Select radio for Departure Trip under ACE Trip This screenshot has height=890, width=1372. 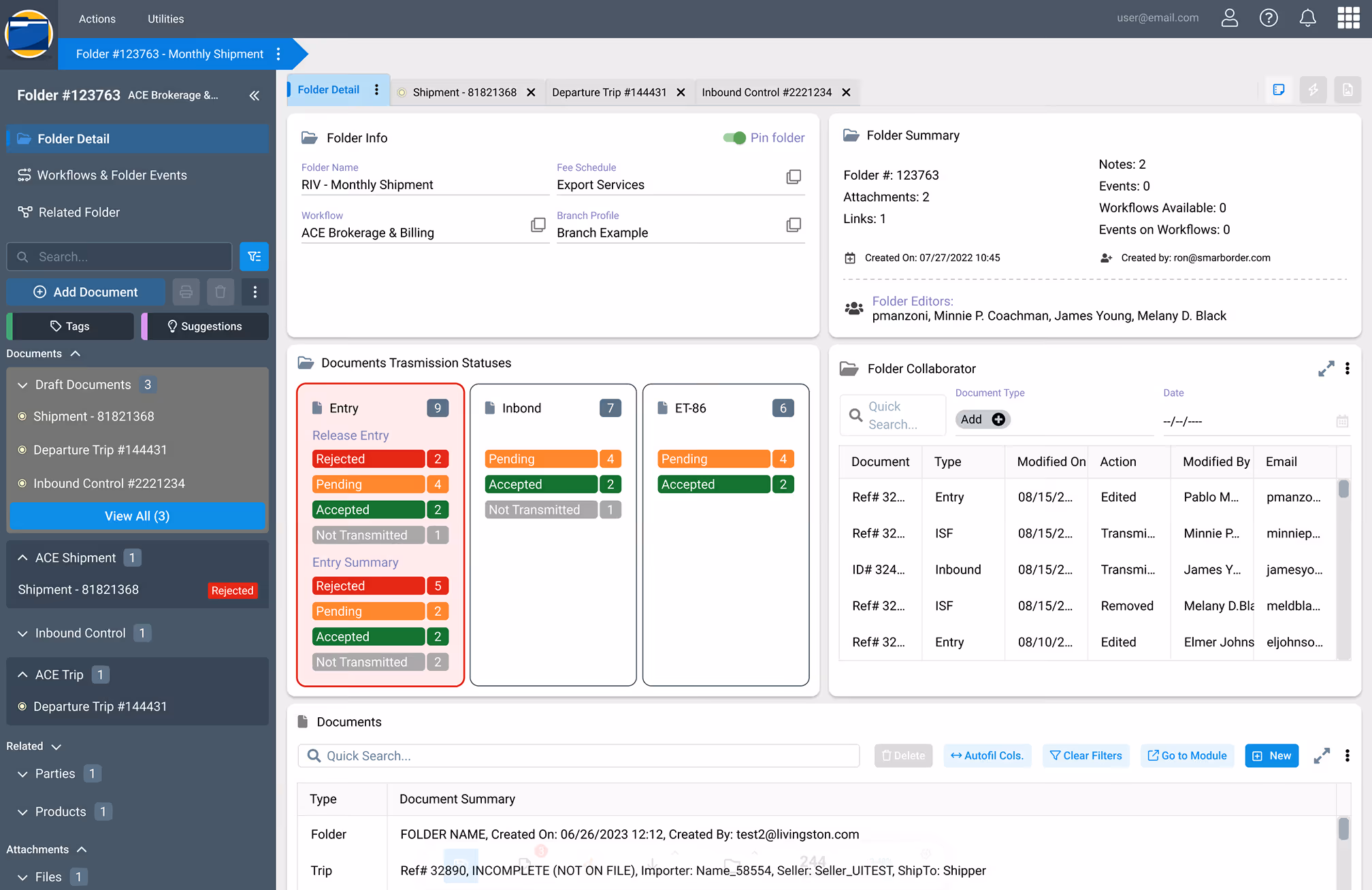pyautogui.click(x=22, y=707)
